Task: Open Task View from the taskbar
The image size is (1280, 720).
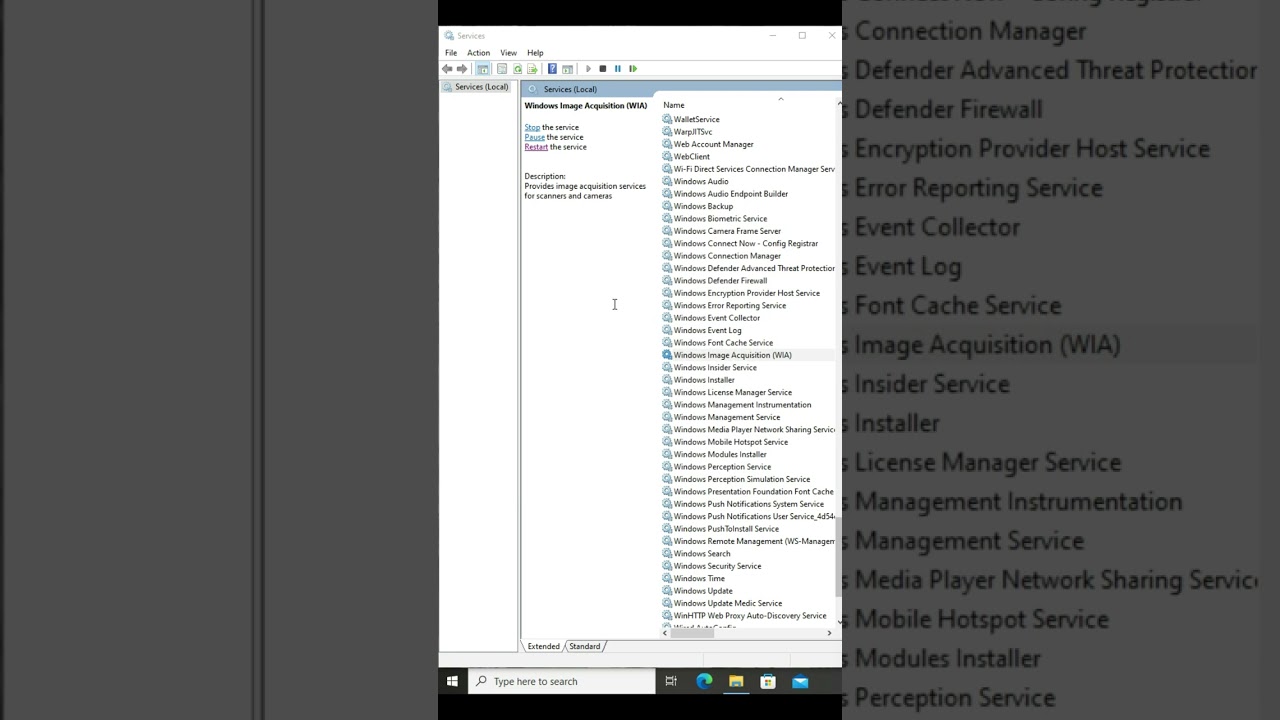Action: tap(671, 681)
